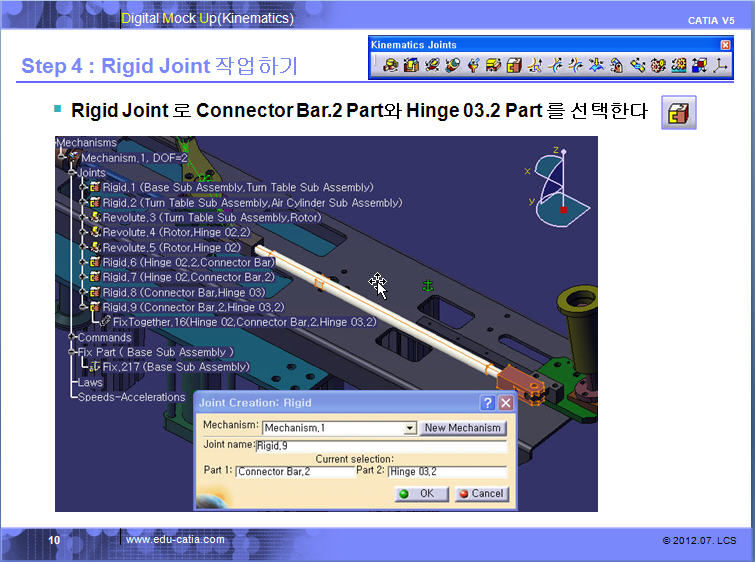Screen dimensions: 755x562
Task: Select Fix.217 (Base Sub Assembly) in the tree
Action: pyautogui.click(x=176, y=367)
